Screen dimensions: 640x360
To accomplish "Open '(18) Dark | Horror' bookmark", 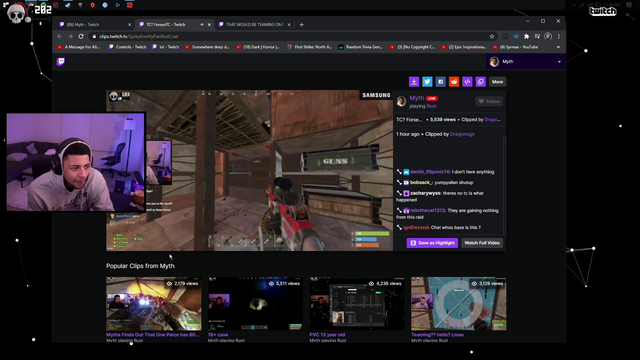I will 258,47.
